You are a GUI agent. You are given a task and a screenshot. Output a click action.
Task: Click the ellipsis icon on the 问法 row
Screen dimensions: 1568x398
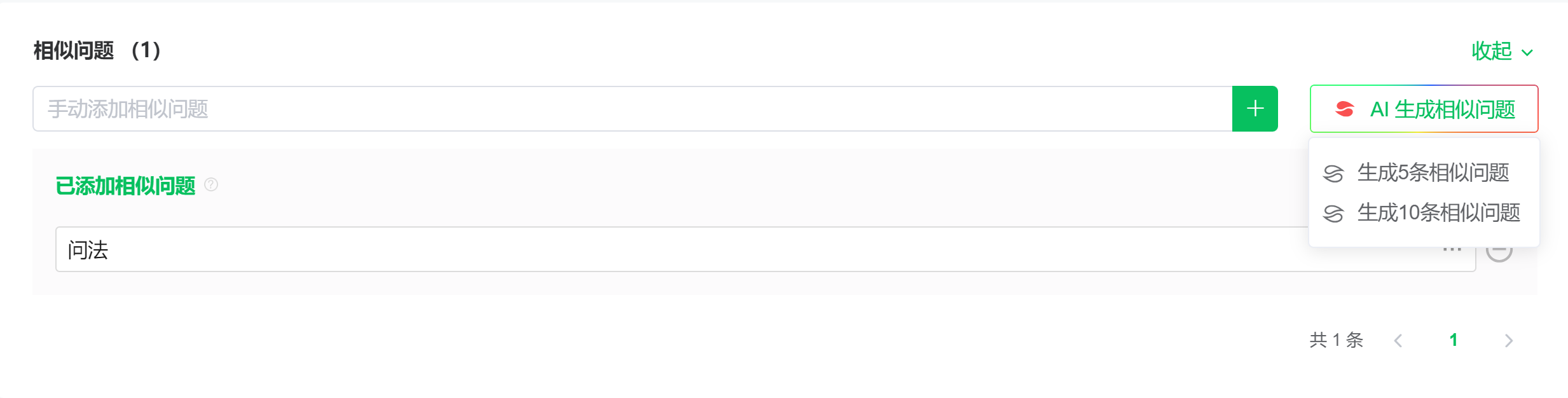click(1452, 250)
